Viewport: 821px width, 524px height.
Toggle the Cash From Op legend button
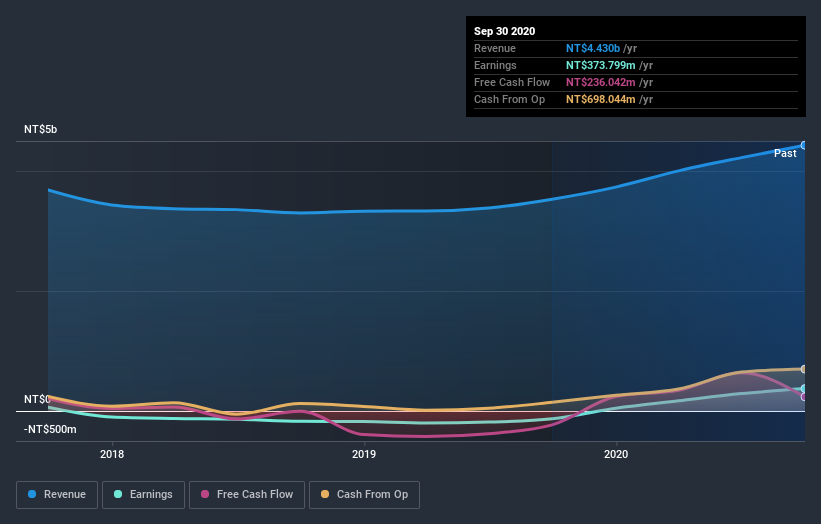(364, 495)
